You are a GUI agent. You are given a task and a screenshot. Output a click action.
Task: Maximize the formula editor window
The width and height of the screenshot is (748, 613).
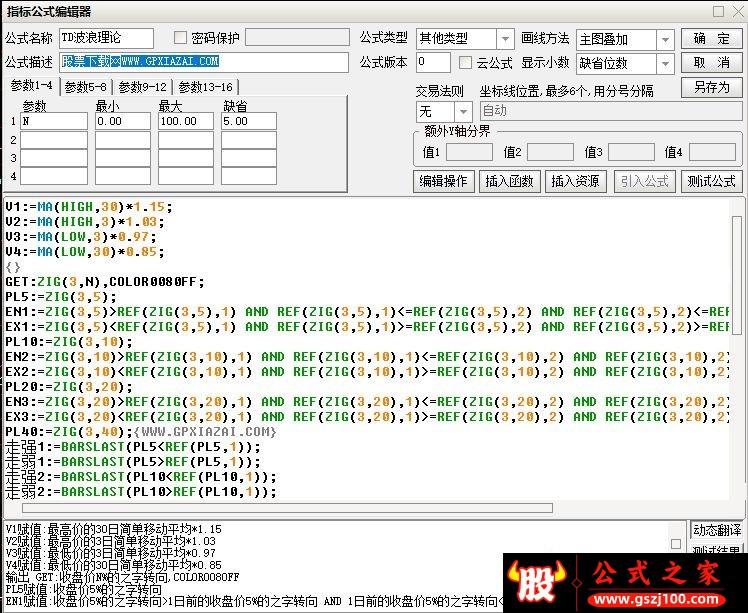click(x=717, y=11)
